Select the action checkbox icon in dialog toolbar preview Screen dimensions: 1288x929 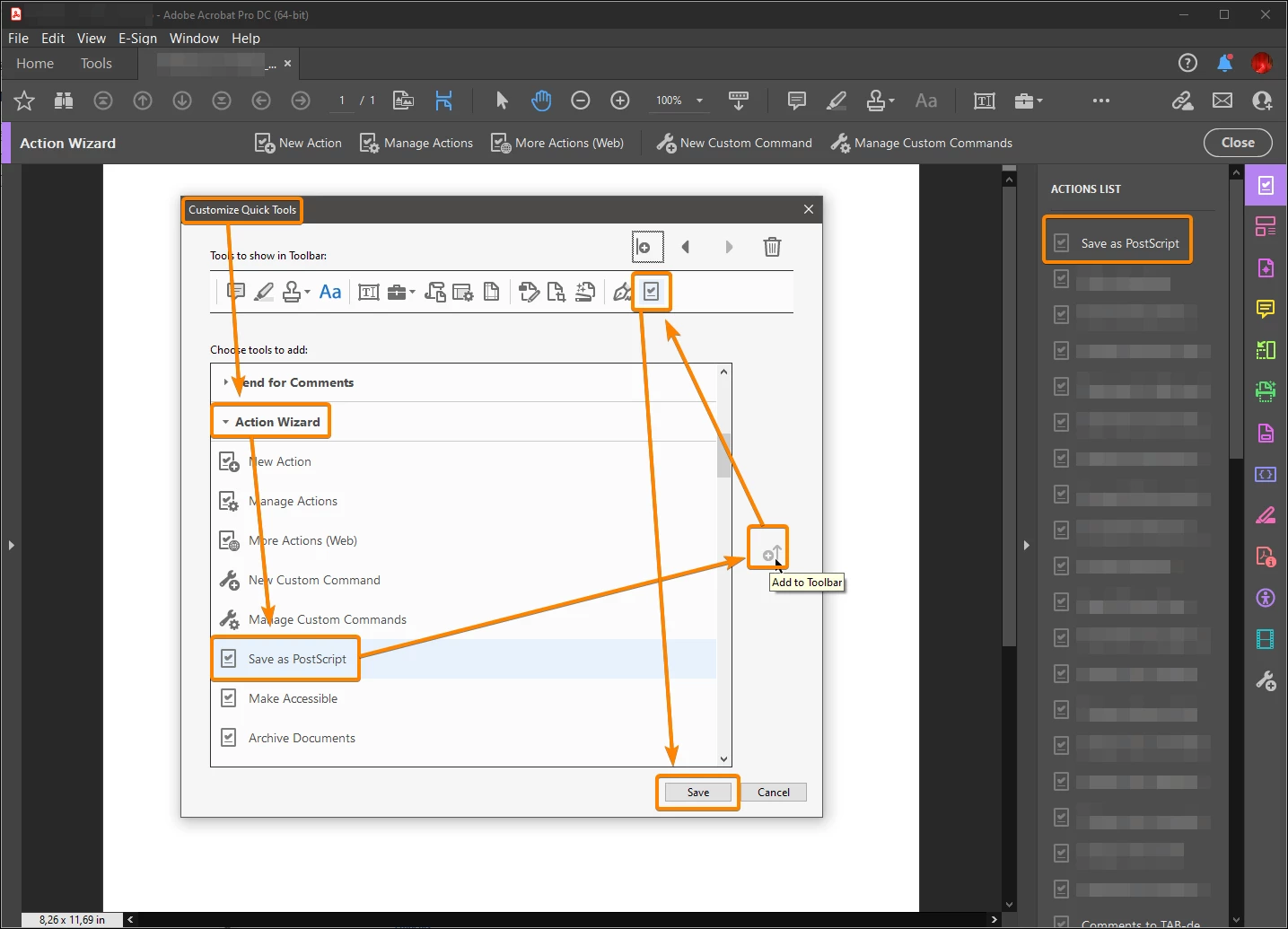(652, 292)
